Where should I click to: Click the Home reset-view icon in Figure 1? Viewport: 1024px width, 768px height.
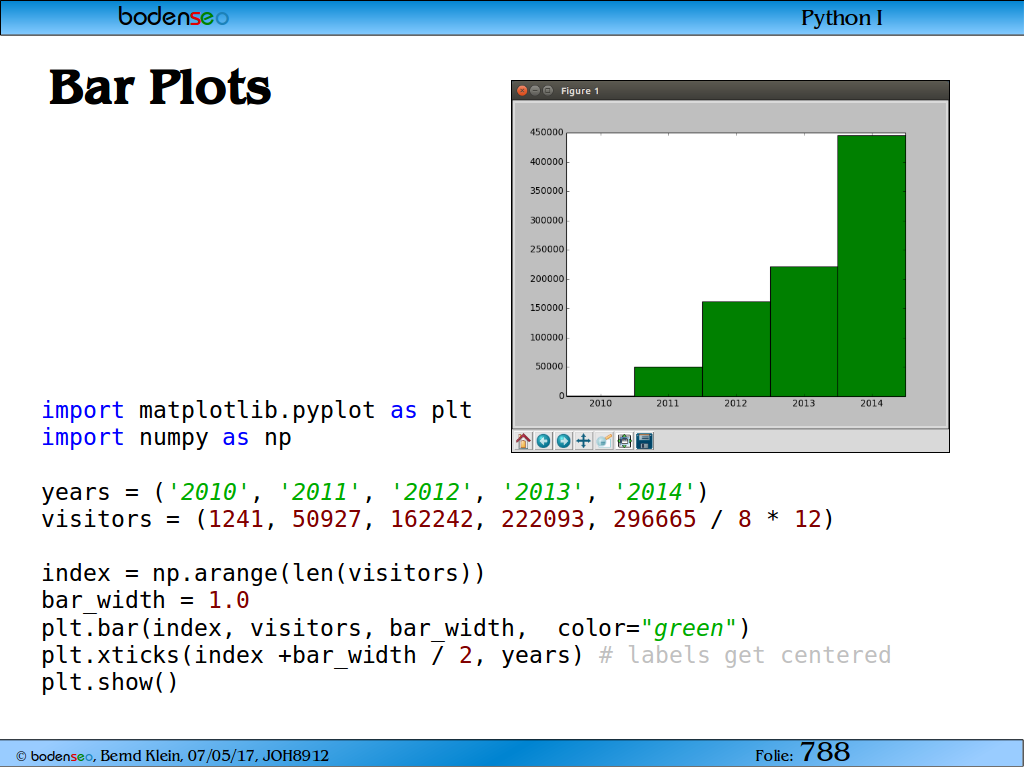(523, 441)
